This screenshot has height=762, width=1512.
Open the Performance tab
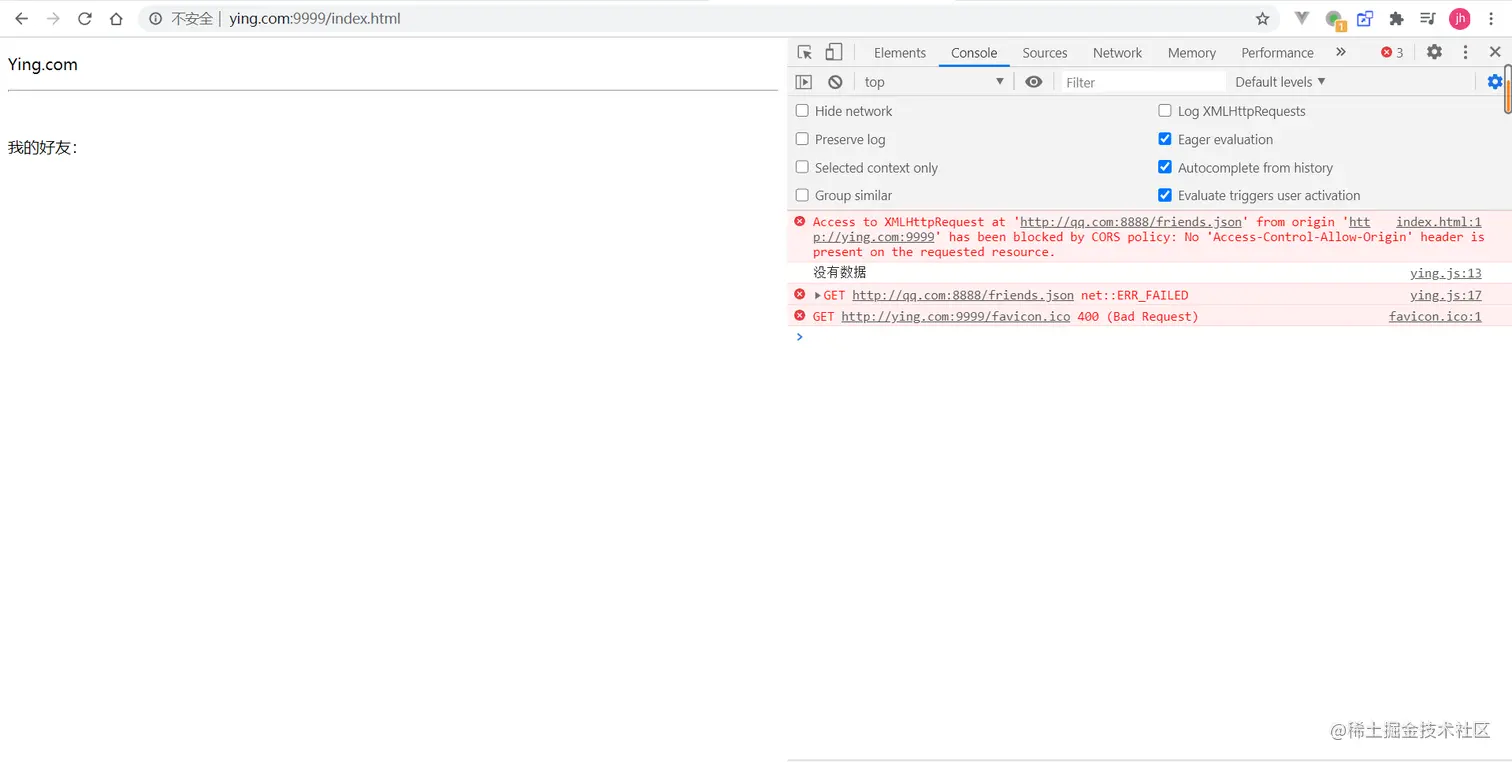click(x=1277, y=53)
